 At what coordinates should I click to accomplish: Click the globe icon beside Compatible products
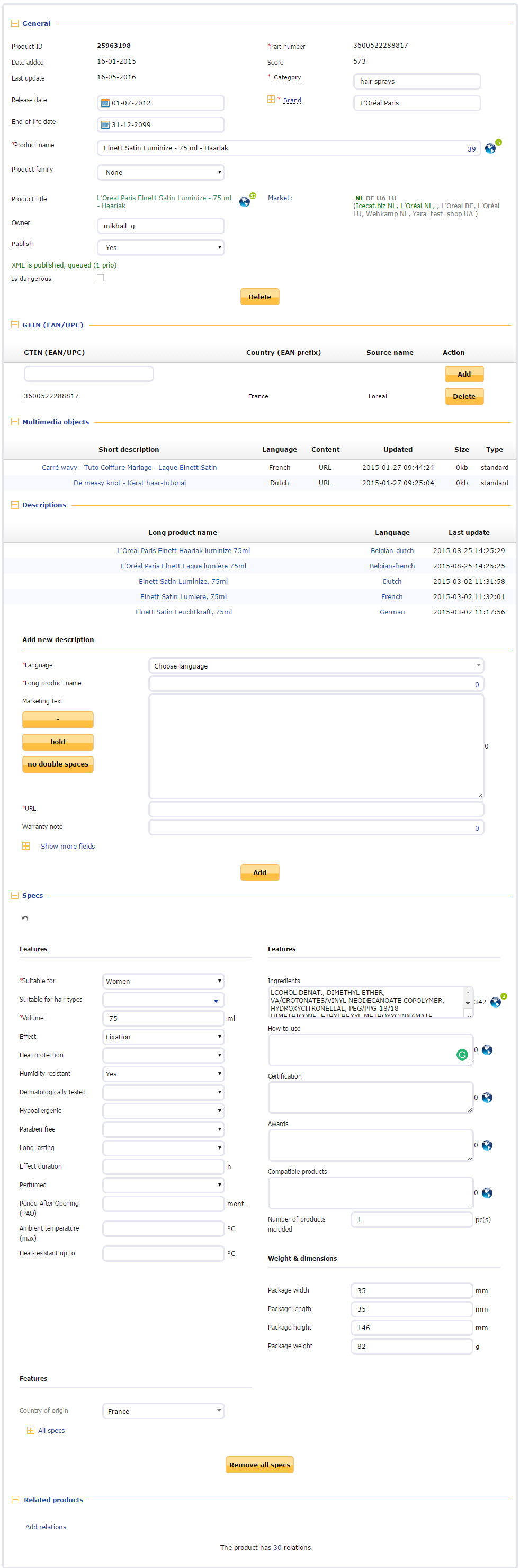(487, 1193)
